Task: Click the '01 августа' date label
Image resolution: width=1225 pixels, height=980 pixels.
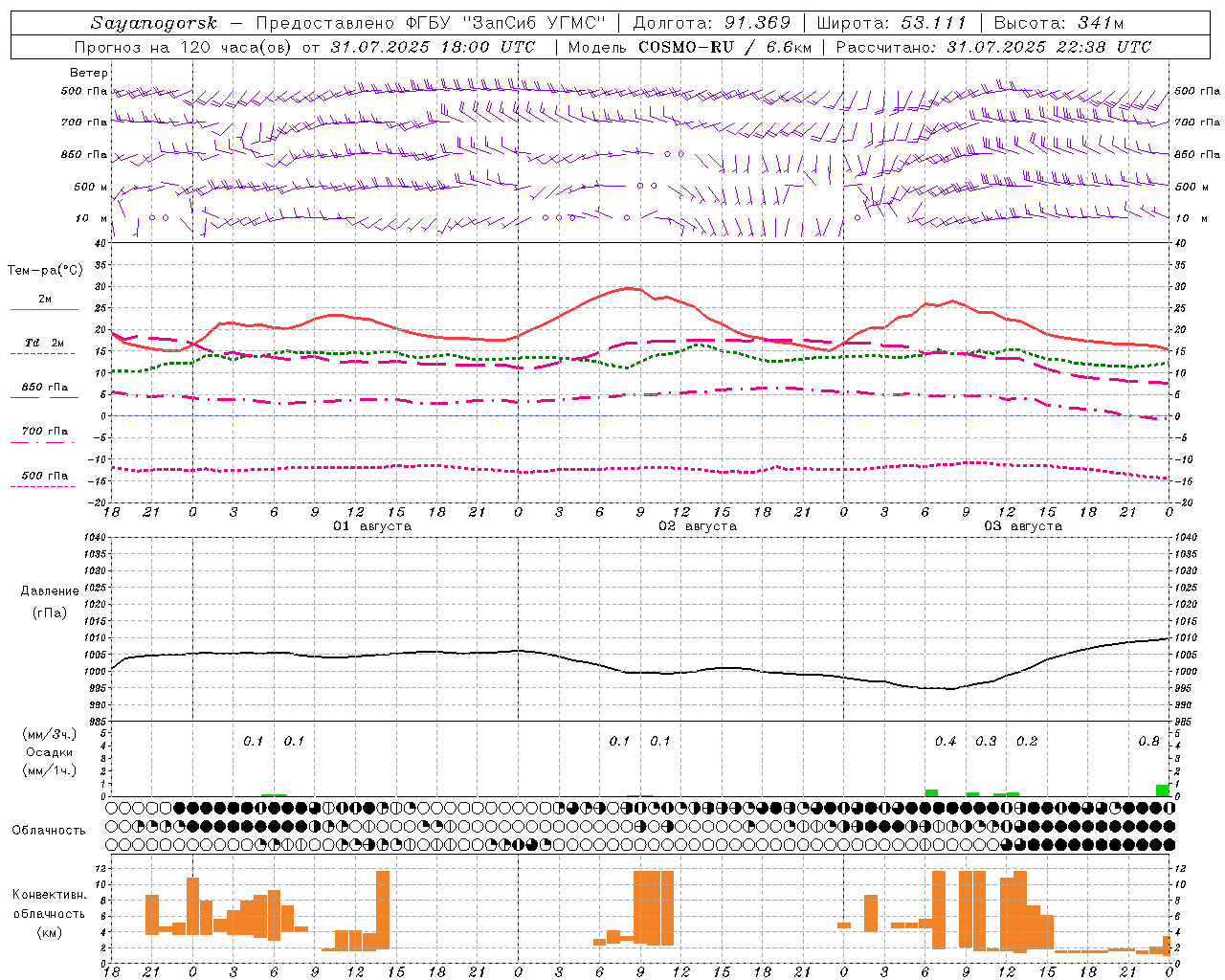Action: point(372,526)
